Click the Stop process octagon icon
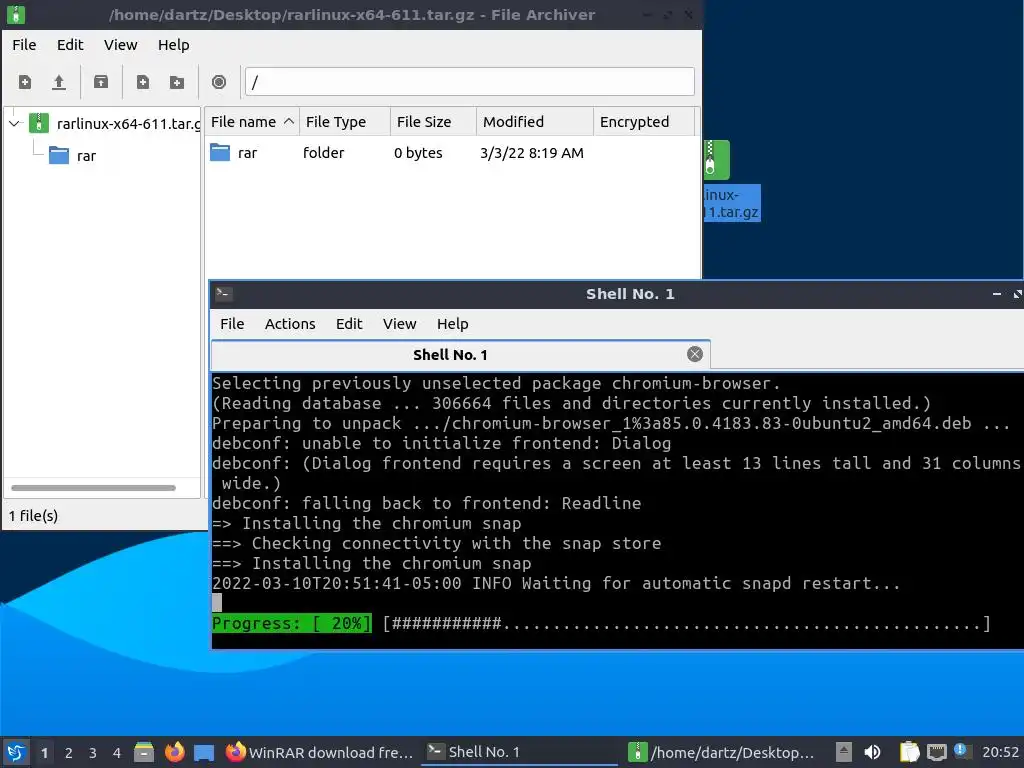 tap(219, 82)
